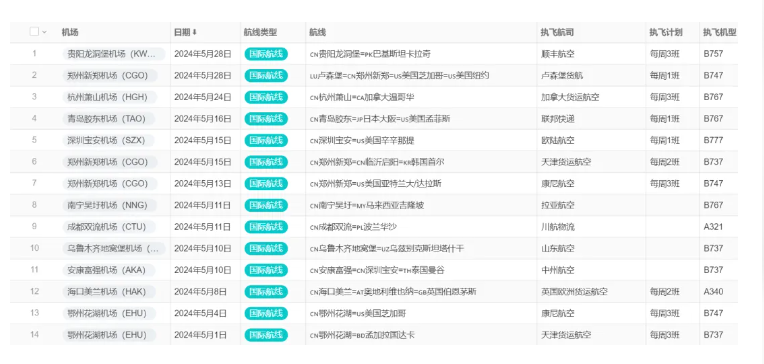Open the 深圳宝安机场 (SZX) airport tag
764x364 pixels.
(108, 140)
